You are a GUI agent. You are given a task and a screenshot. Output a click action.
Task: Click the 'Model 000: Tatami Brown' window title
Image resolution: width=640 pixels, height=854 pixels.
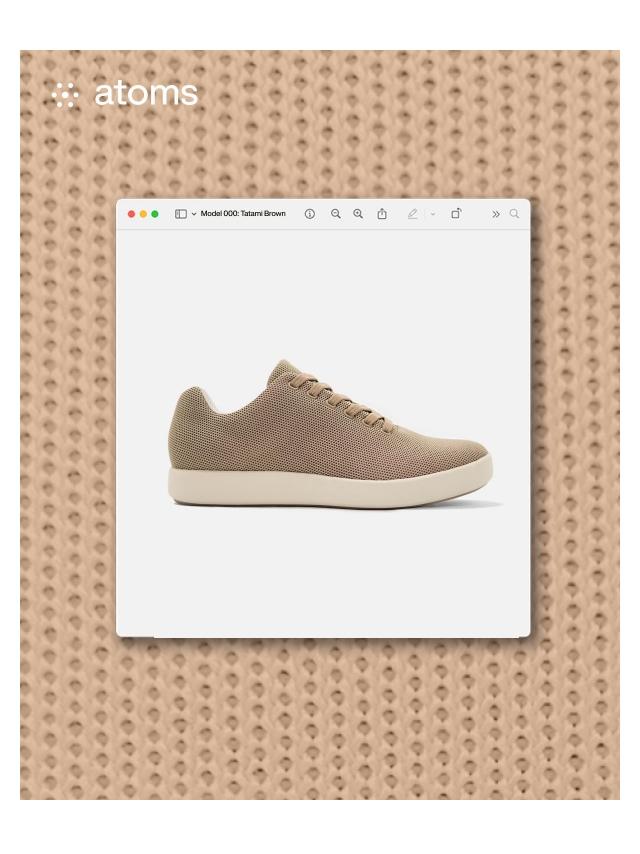(243, 214)
